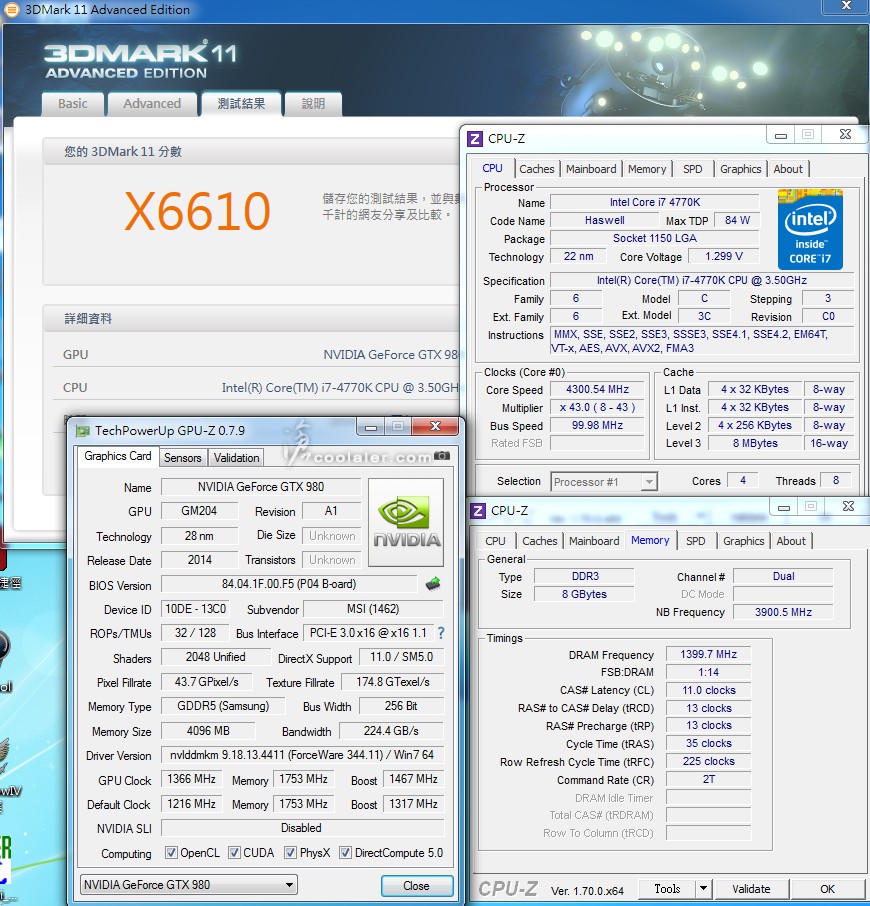Screen dimensions: 870x906
Task: Open the Processor #1 selection dropdown
Action: (x=604, y=481)
